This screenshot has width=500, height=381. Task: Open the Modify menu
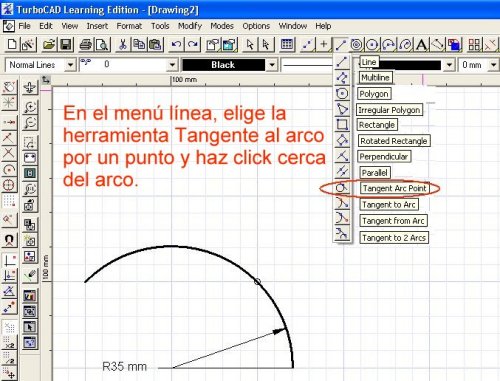pyautogui.click(x=190, y=26)
